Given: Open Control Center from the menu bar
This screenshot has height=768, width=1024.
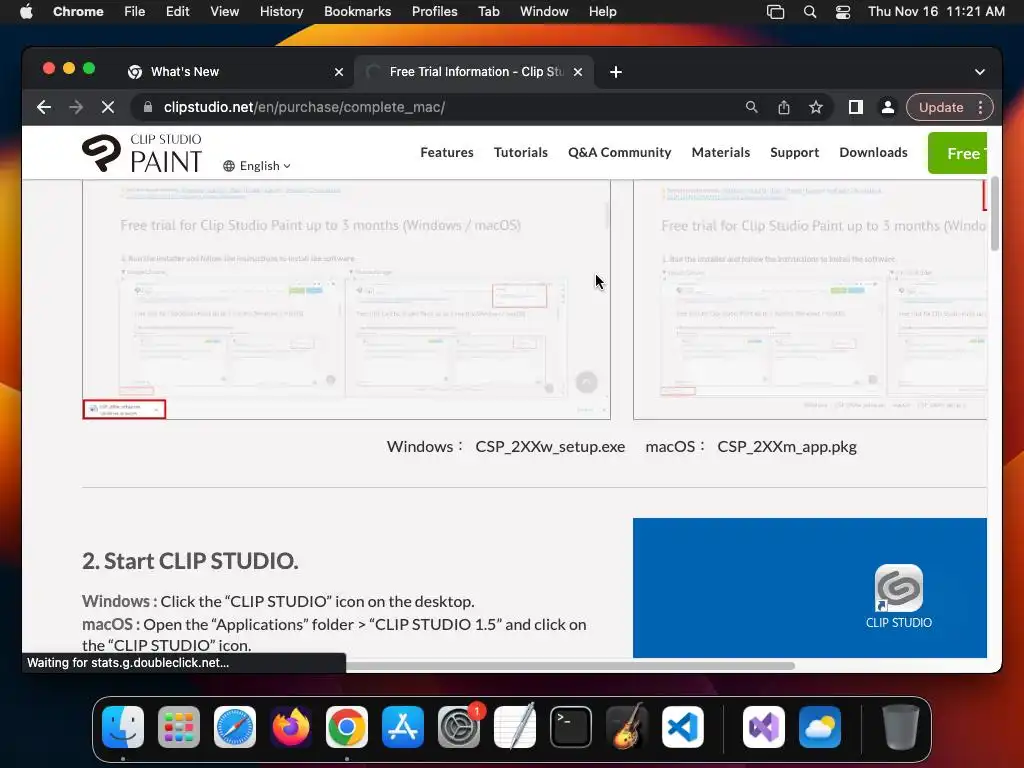Looking at the screenshot, I should pos(843,11).
